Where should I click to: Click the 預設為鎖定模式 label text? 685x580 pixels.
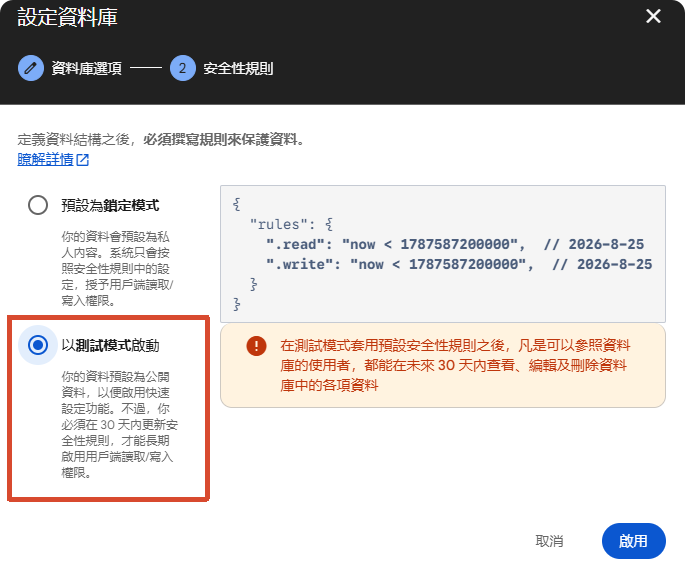(110, 205)
